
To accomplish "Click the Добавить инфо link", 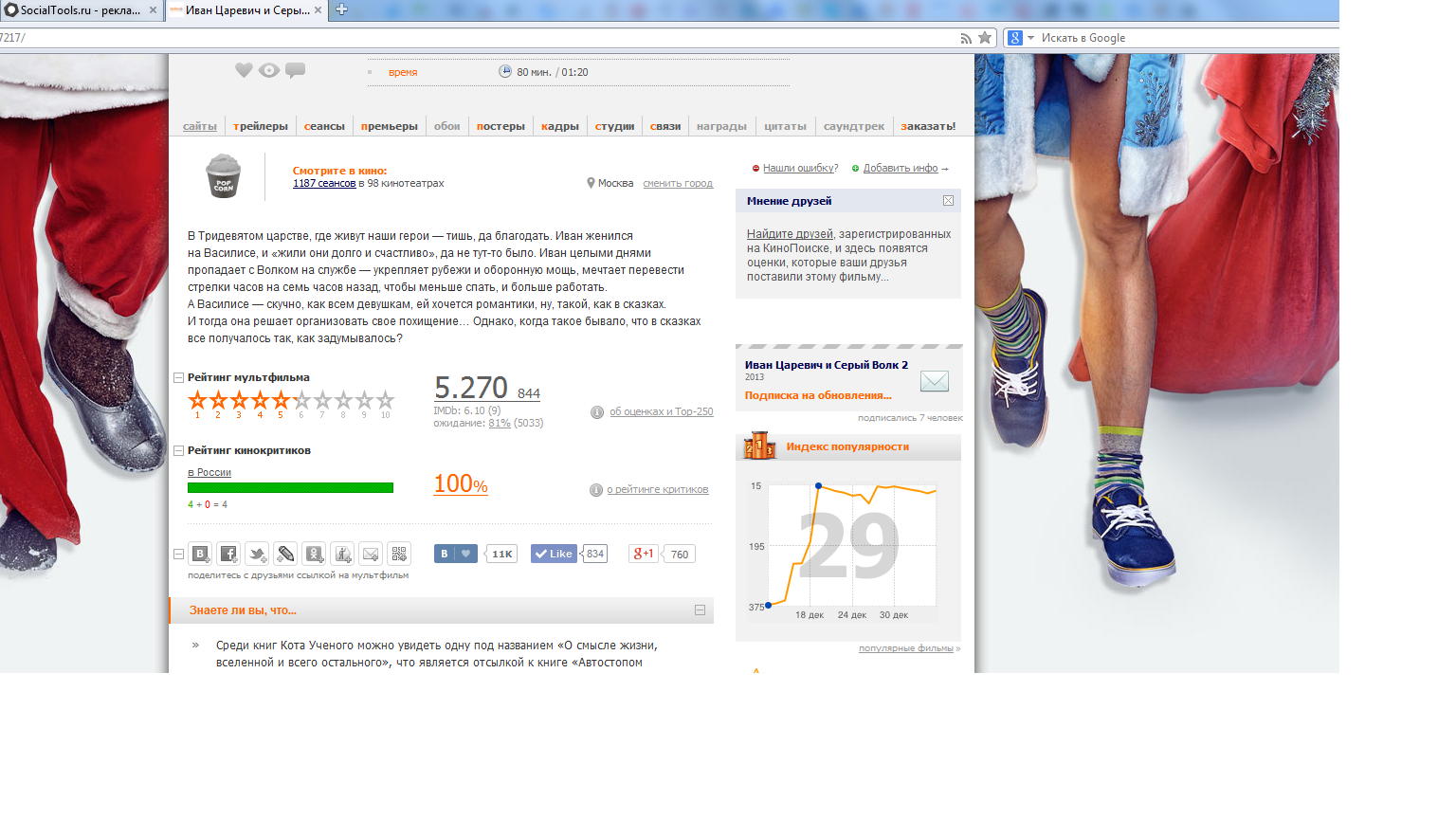I will [x=901, y=169].
